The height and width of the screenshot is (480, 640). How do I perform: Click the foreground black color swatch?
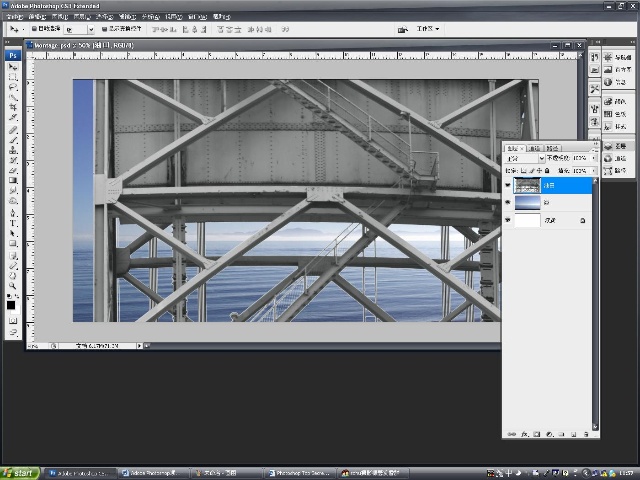(x=11, y=305)
